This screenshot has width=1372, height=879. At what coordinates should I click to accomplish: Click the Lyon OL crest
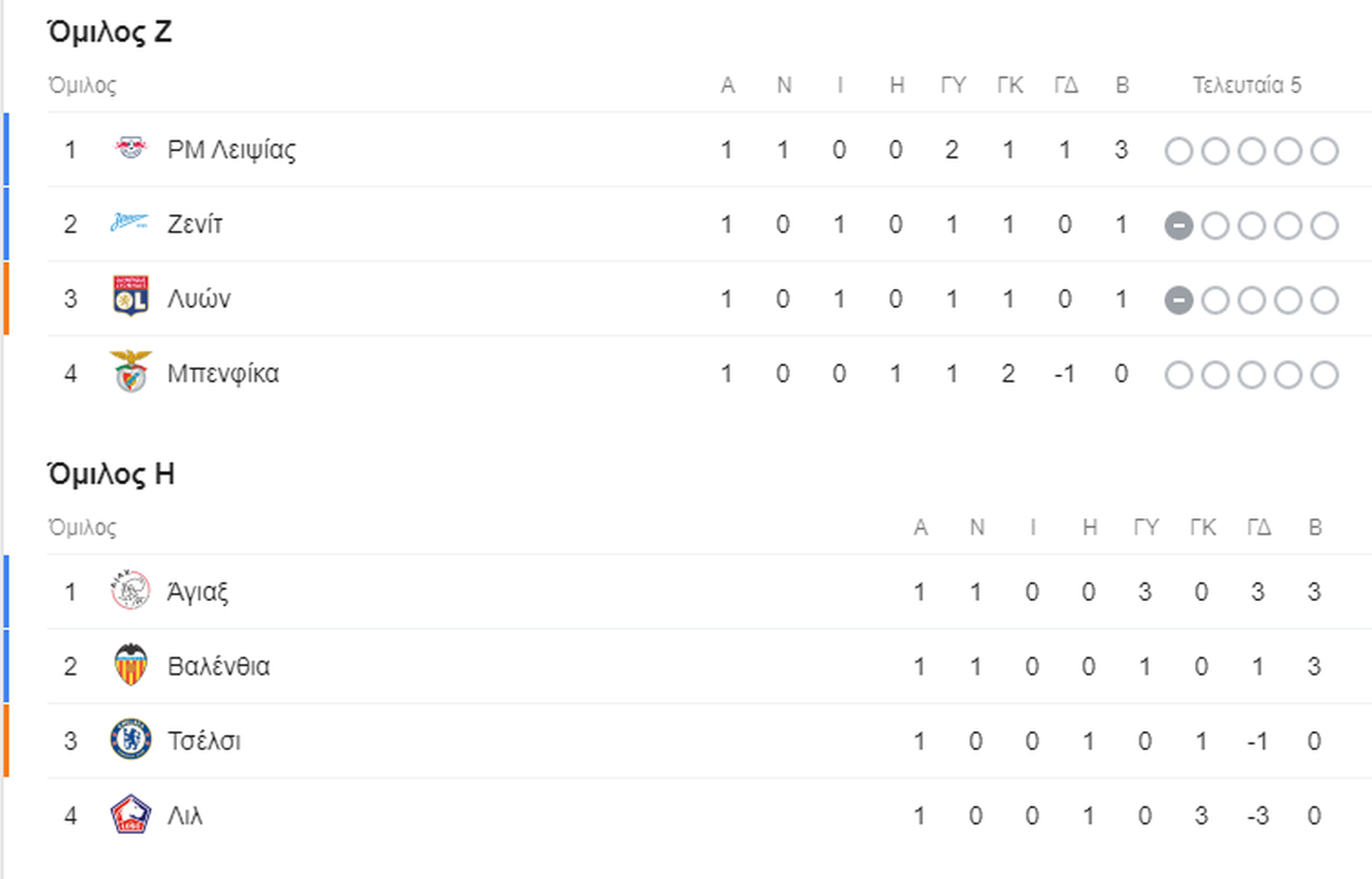pos(131,297)
